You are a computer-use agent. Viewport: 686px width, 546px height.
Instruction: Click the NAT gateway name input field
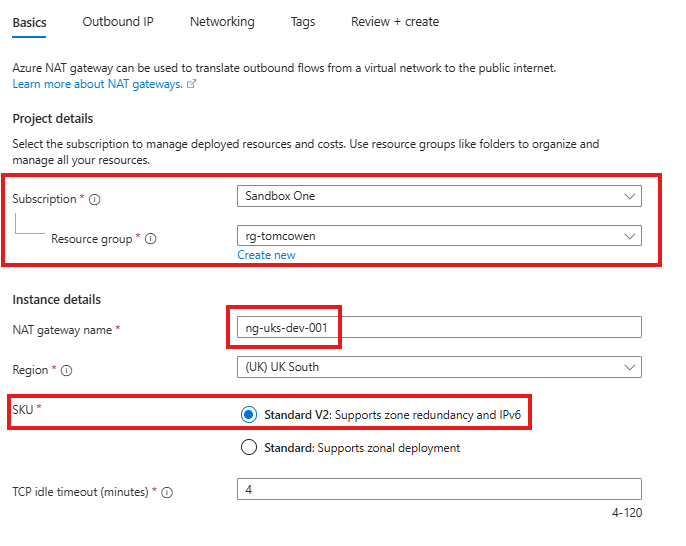(439, 327)
